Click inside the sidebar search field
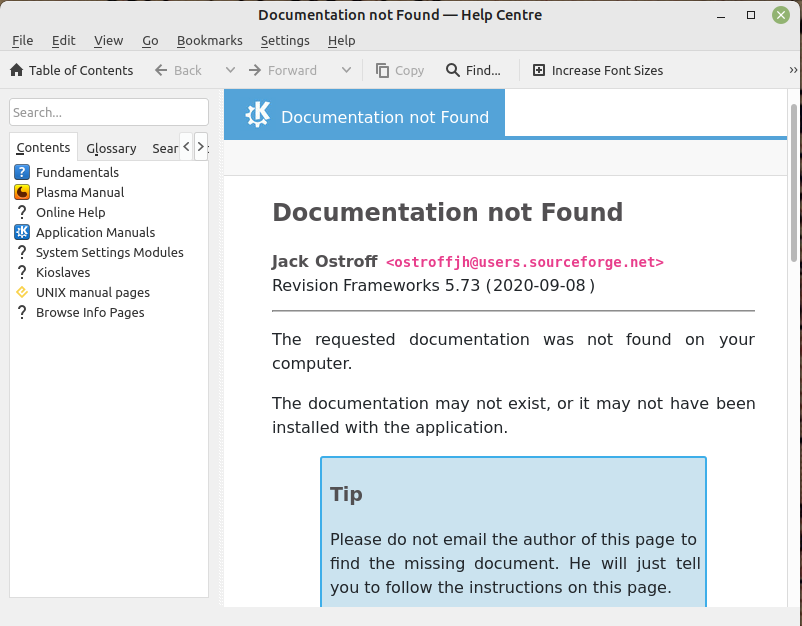Screen dimensions: 802x626 108,111
